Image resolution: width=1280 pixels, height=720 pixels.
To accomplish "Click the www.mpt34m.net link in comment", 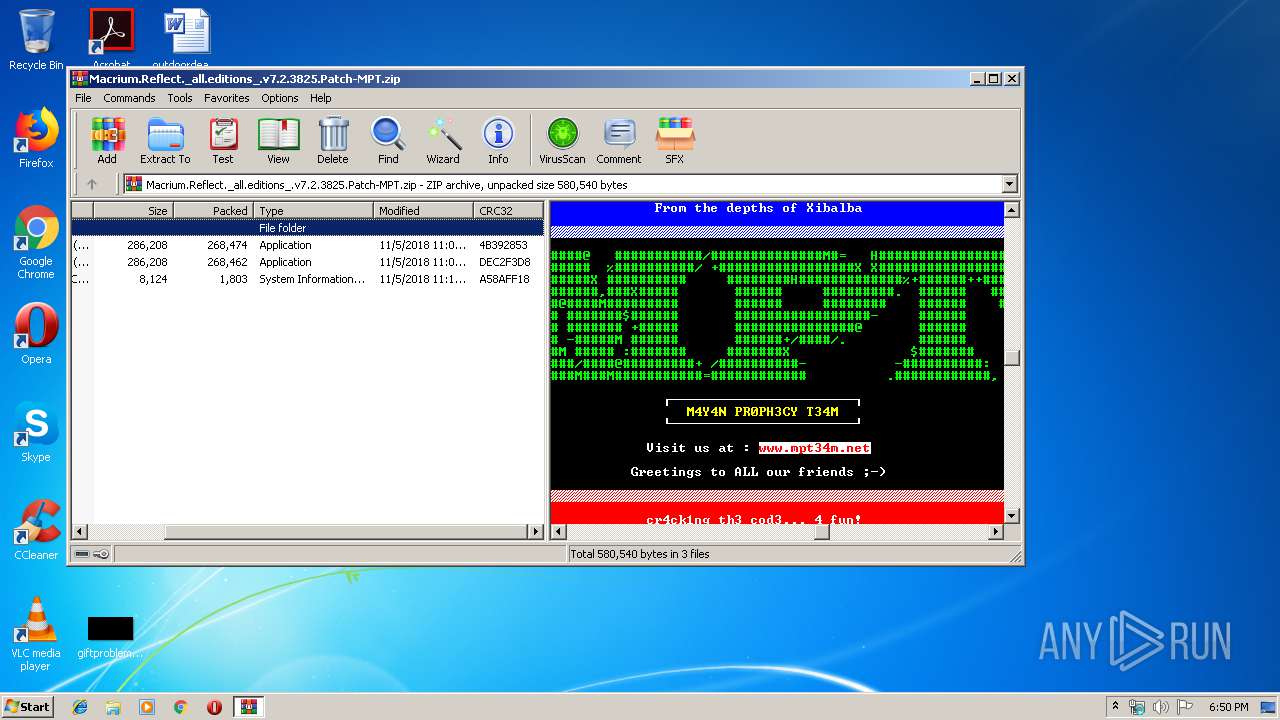I will 814,448.
